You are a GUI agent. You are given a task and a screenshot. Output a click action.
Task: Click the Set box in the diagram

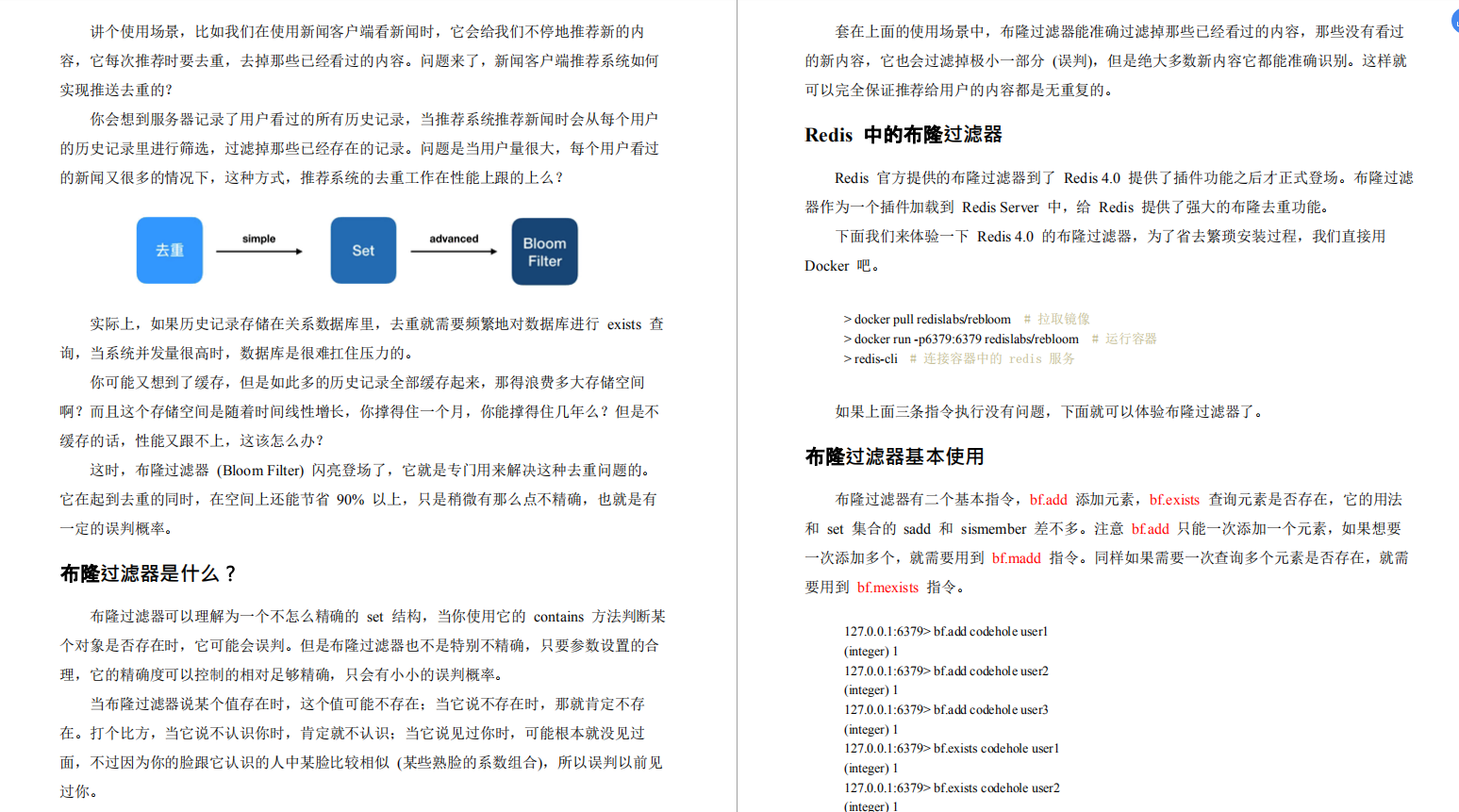pyautogui.click(x=363, y=250)
